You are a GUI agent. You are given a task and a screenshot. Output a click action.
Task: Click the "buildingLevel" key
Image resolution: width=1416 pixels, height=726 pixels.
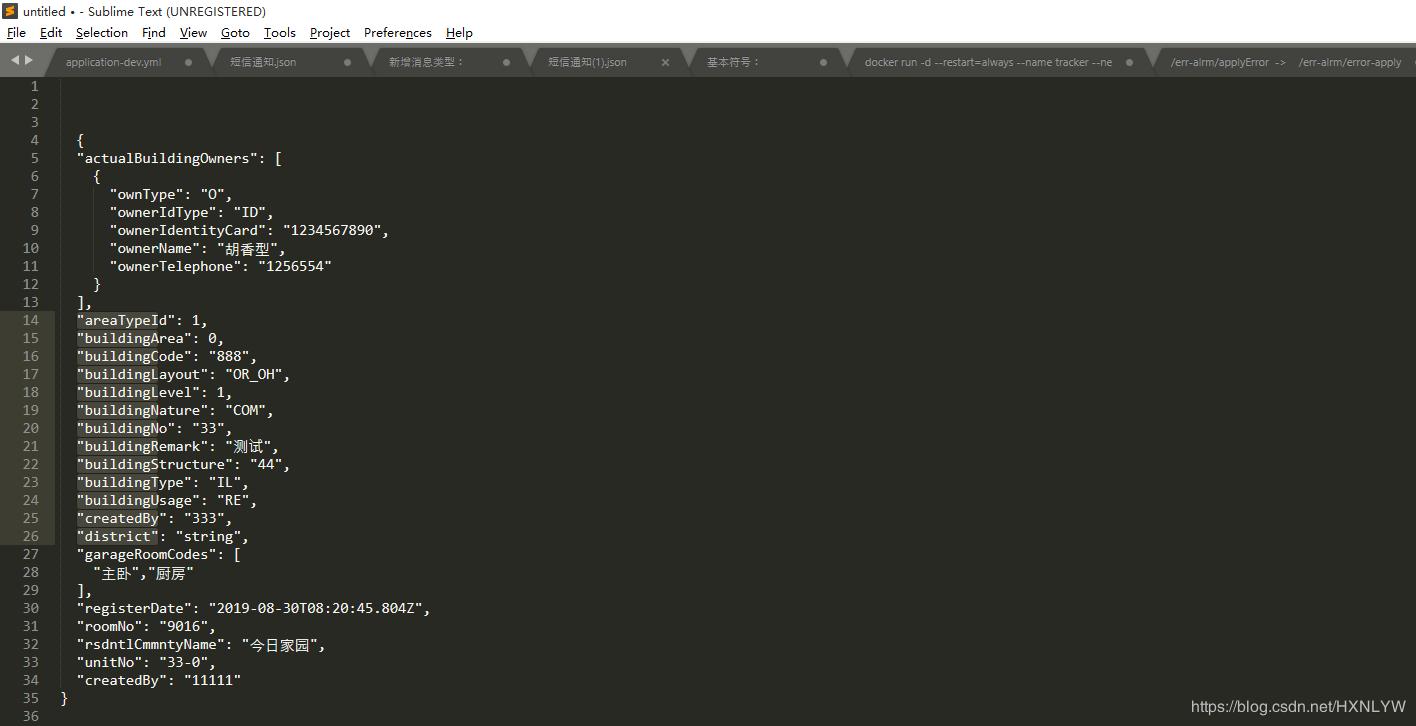[x=138, y=392]
